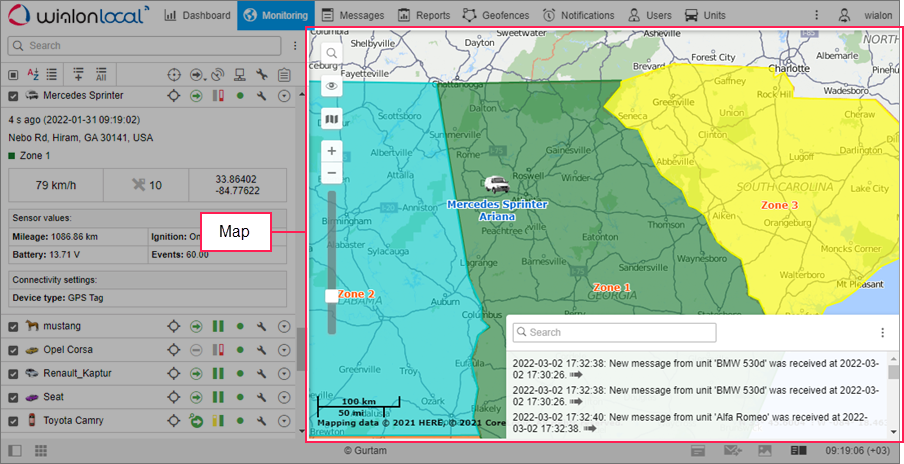Screen dimensions: 904x464
Task: Open Seat unit properties wrench
Action: 262,398
